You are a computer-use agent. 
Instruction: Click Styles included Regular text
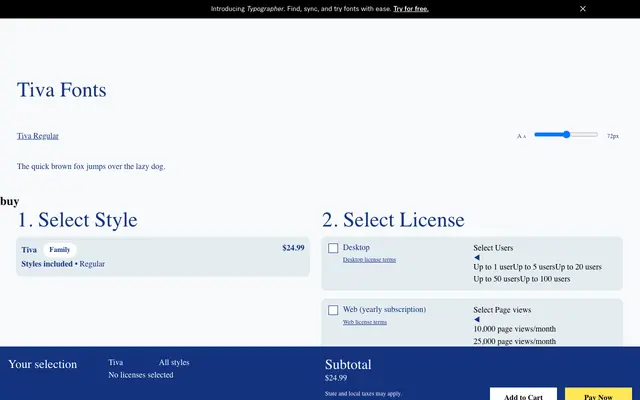tap(63, 264)
